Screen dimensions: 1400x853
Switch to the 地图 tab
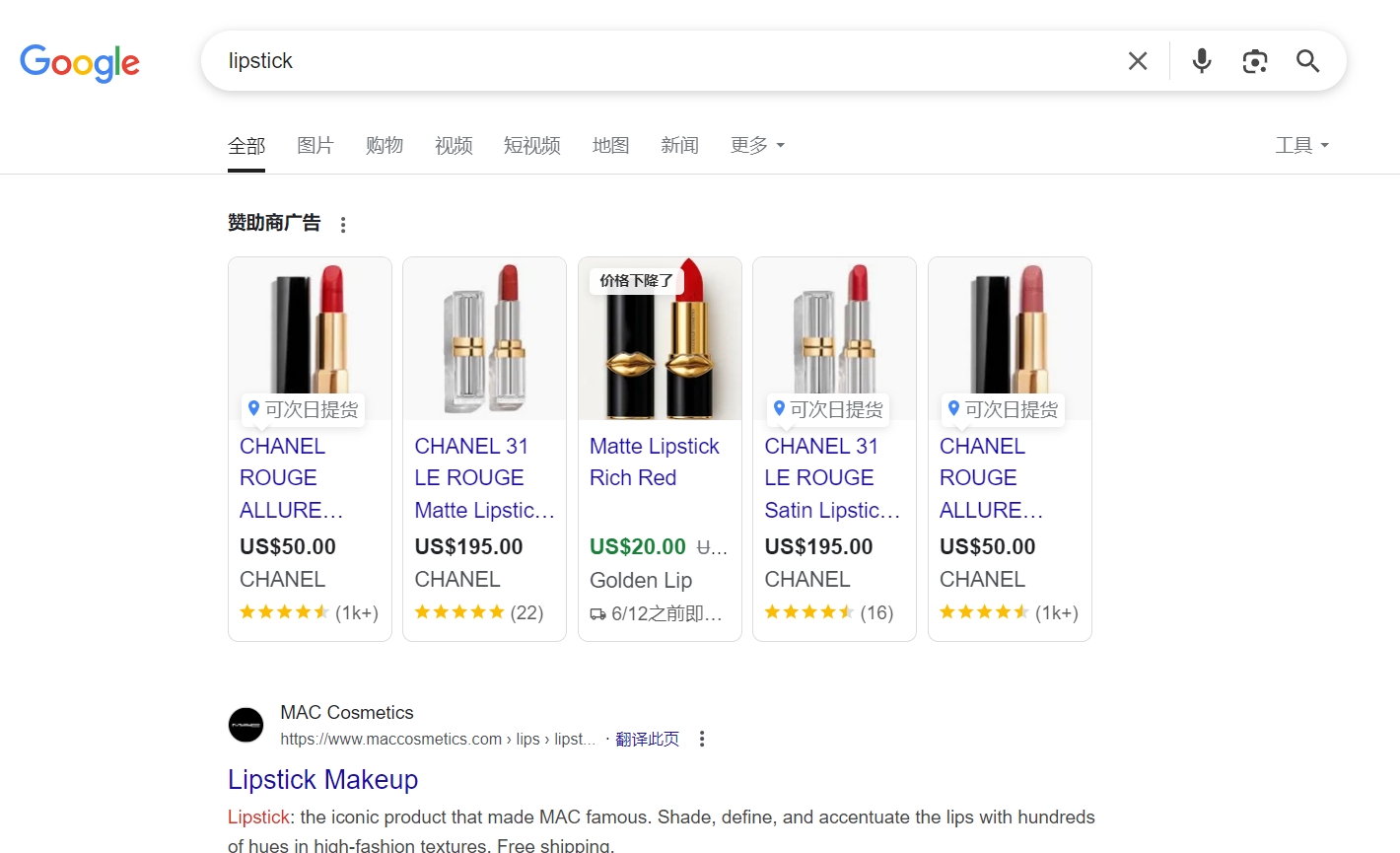611,146
